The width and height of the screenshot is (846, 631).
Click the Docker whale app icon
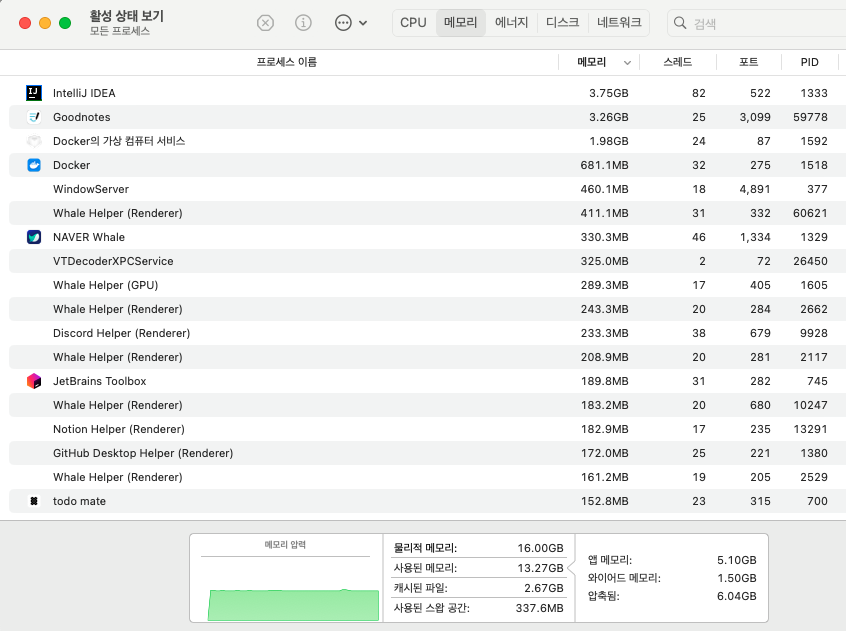(34, 165)
